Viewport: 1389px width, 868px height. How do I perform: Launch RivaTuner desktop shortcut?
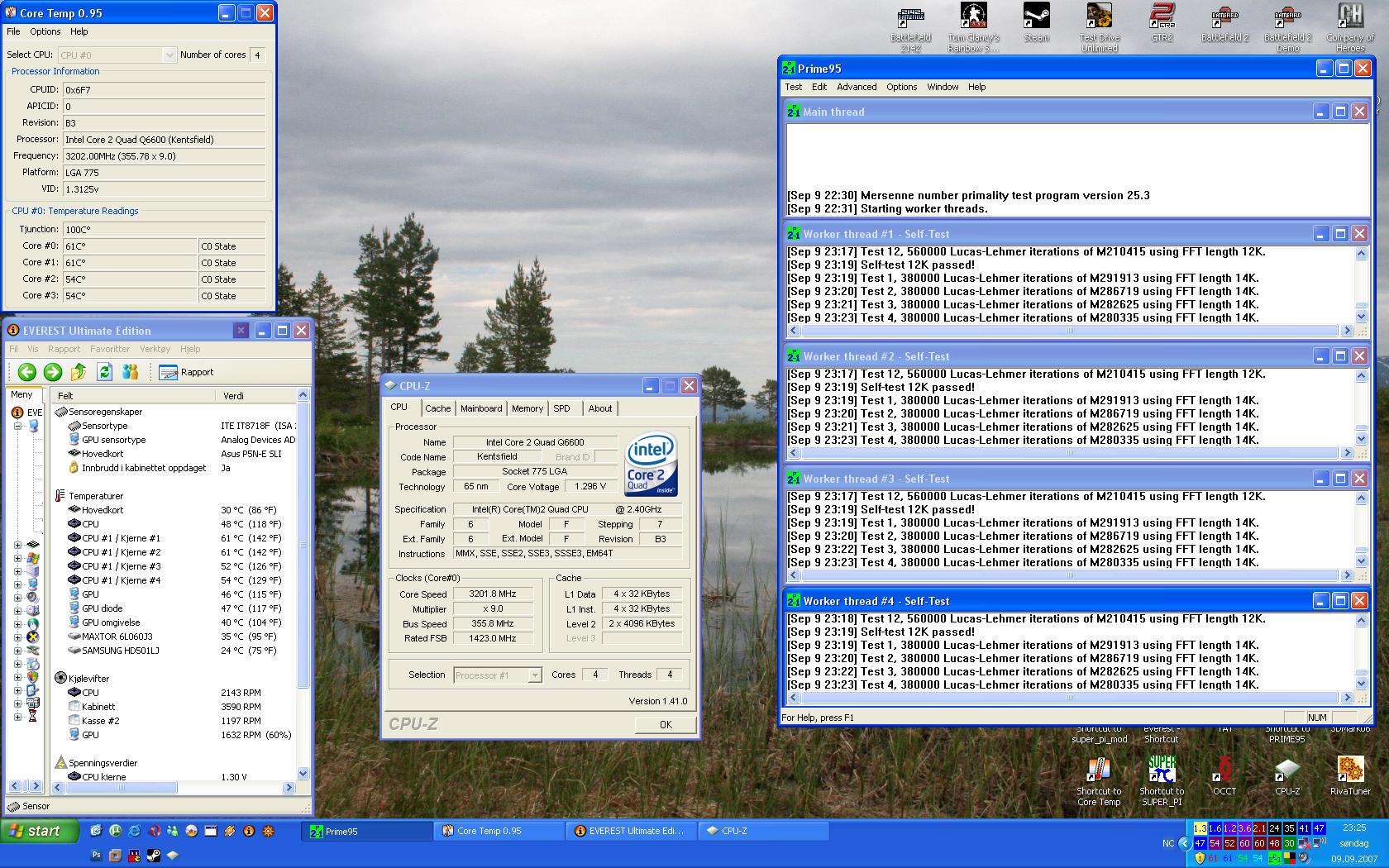[x=1350, y=776]
